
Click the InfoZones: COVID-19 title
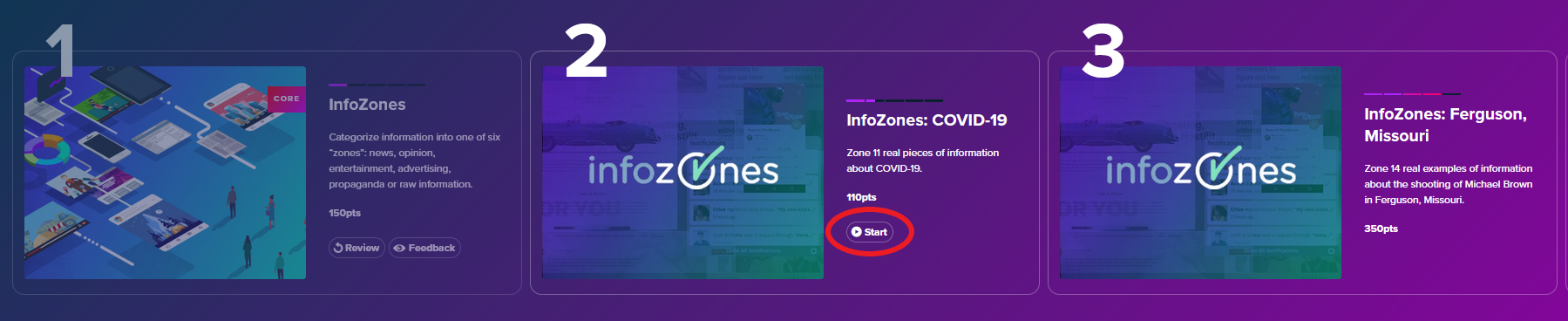pyautogui.click(x=927, y=120)
